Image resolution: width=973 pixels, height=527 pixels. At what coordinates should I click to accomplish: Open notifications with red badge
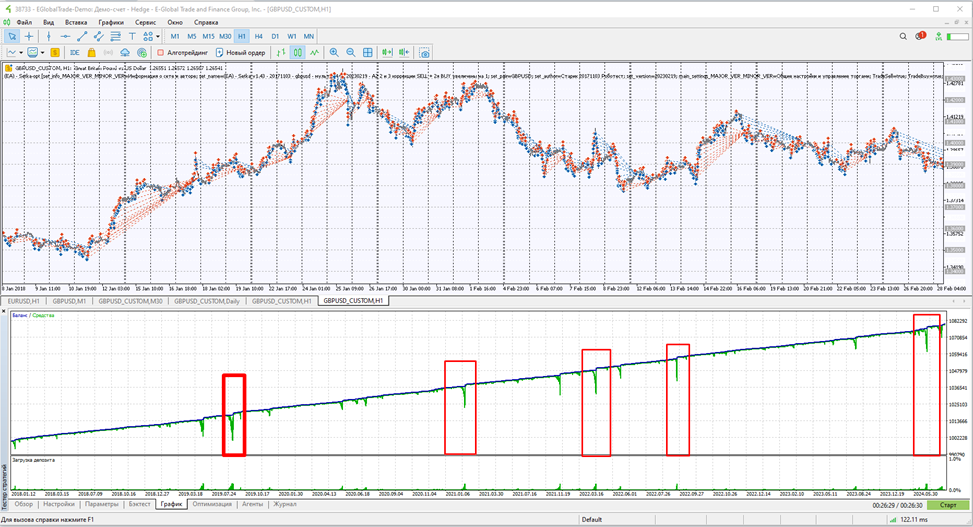(920, 37)
